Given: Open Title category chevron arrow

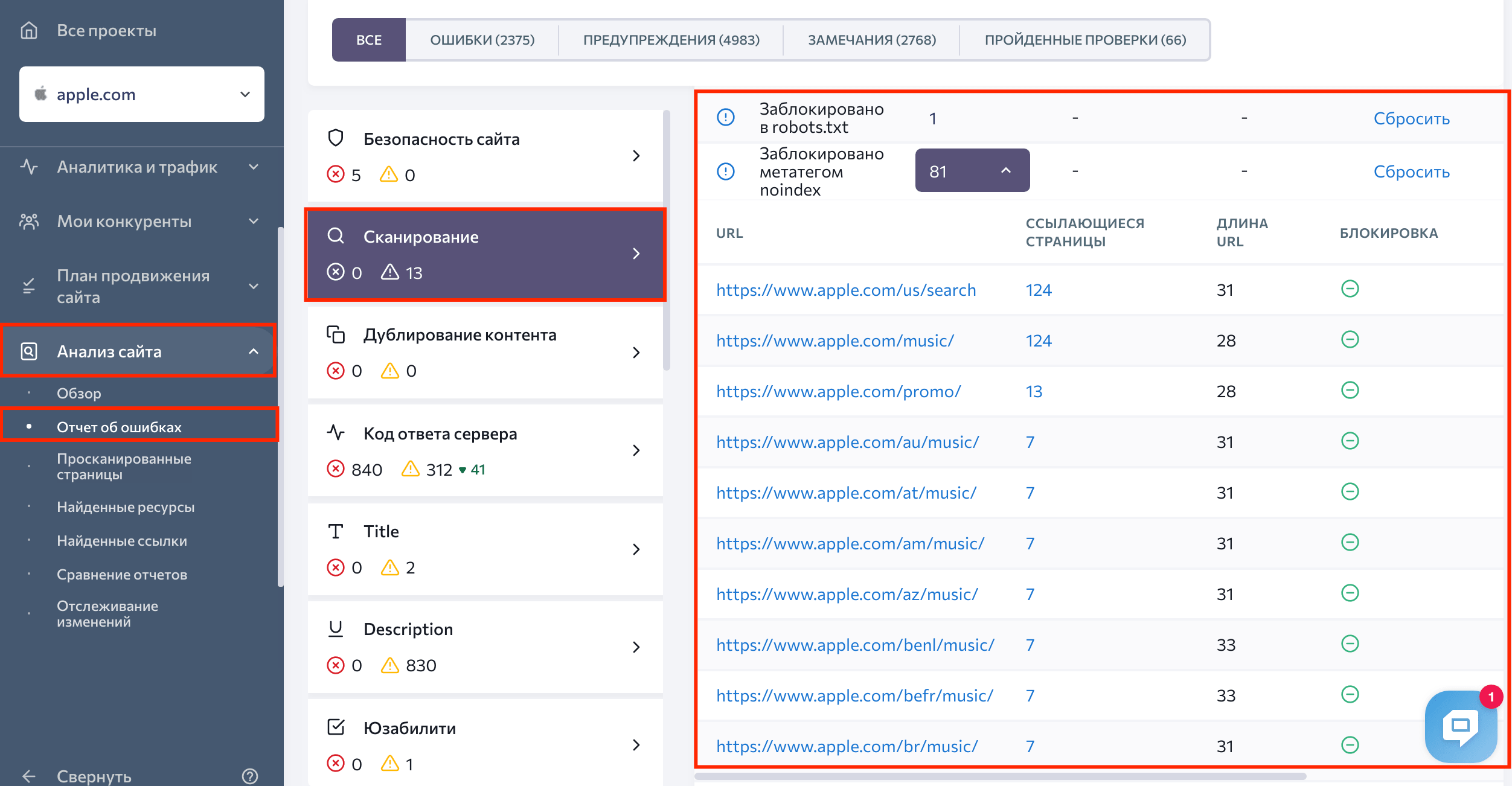Looking at the screenshot, I should 636,549.
